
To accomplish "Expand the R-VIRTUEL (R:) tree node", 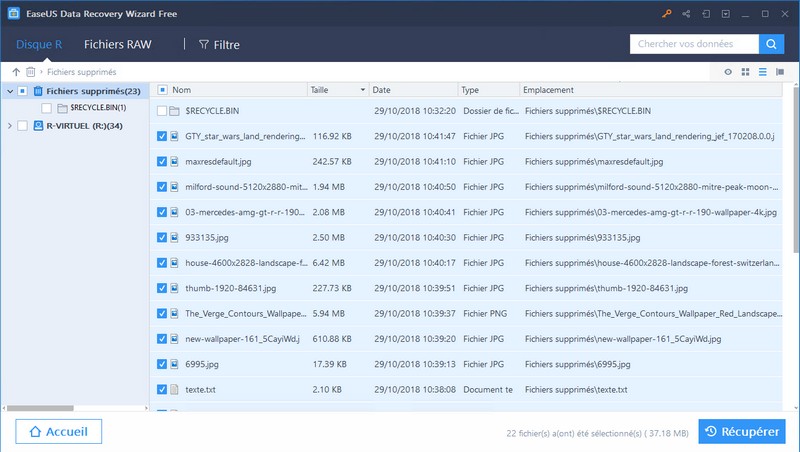I will click(10, 126).
